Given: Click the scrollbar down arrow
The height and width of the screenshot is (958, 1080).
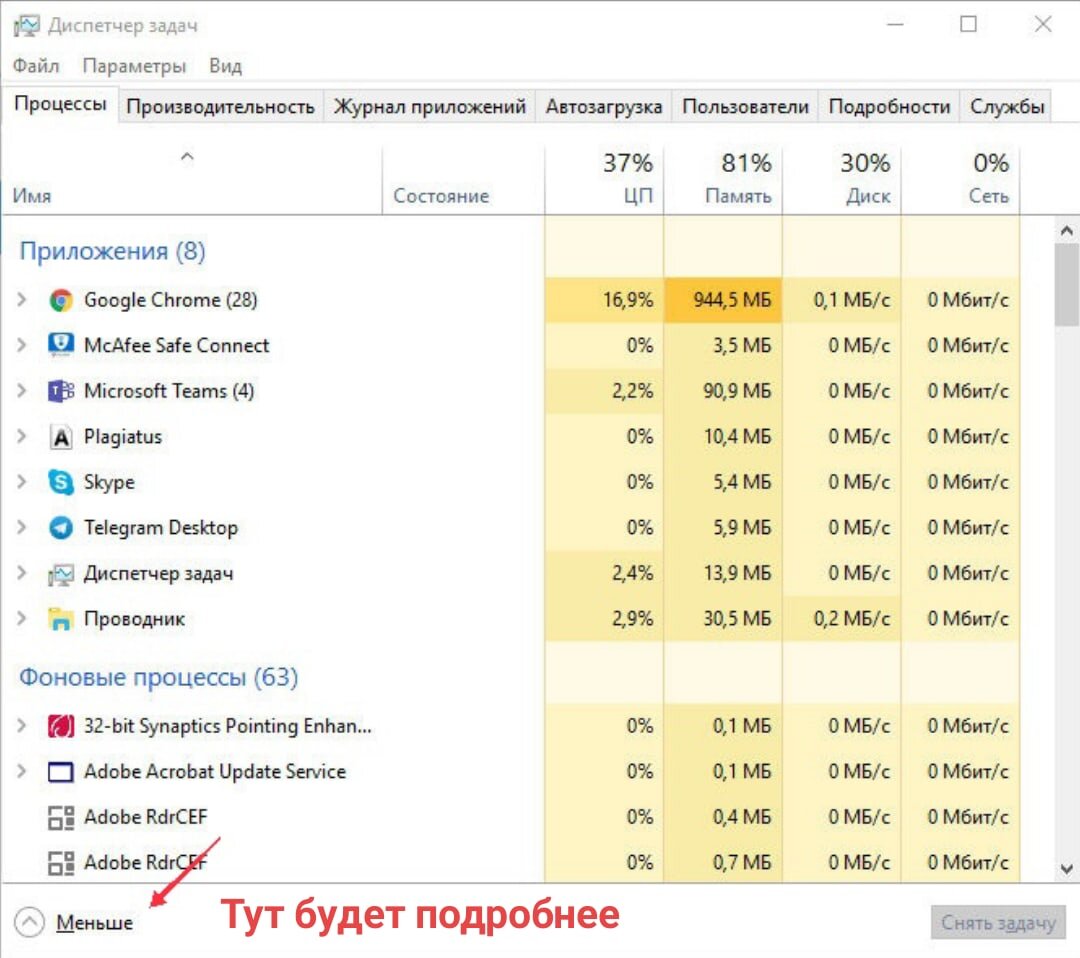Looking at the screenshot, I should click(1066, 869).
